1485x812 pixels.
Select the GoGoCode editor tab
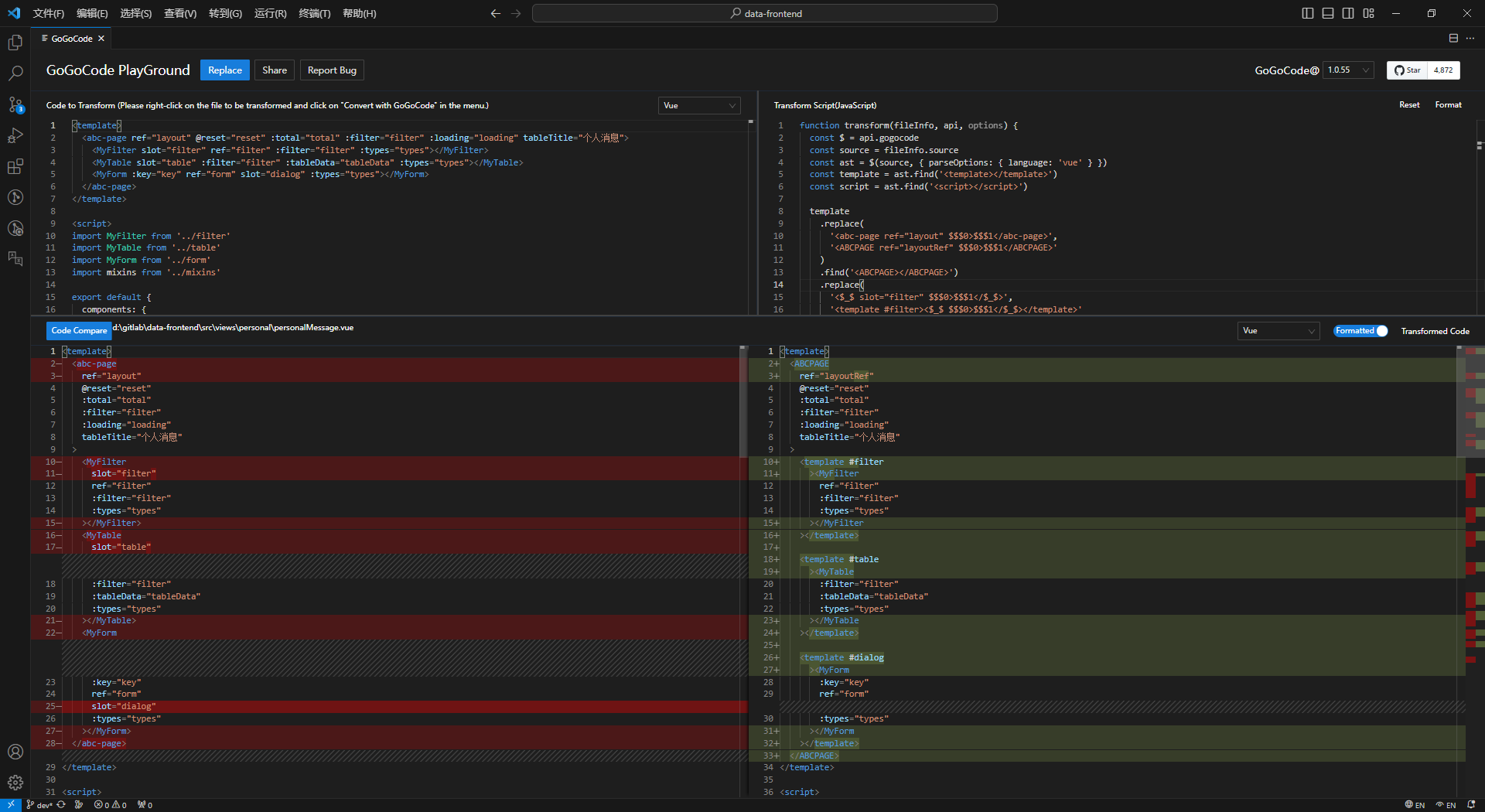pos(72,39)
